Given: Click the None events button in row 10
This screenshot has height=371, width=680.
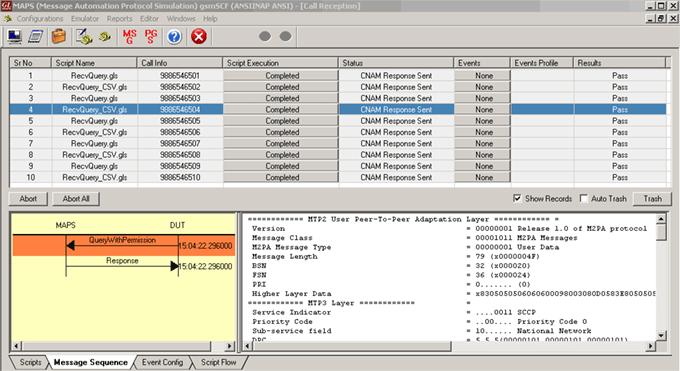Looking at the screenshot, I should pyautogui.click(x=483, y=177).
